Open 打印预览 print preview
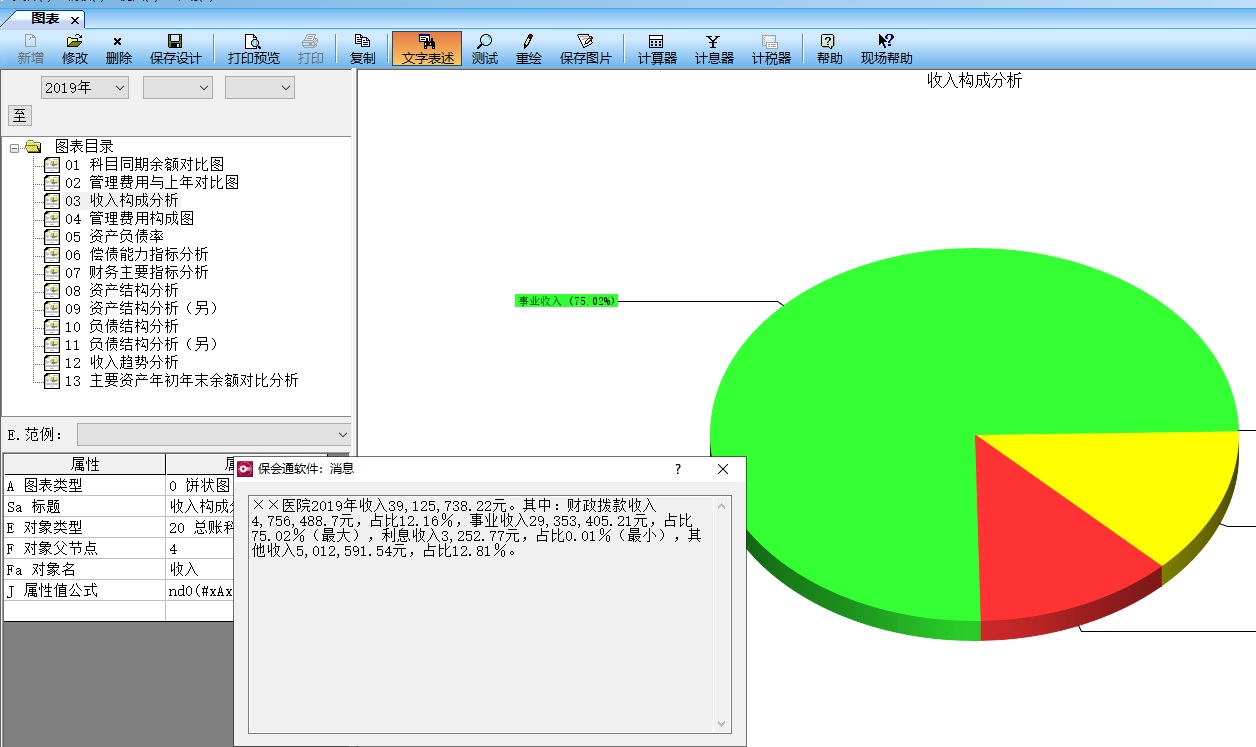The image size is (1256, 747). click(x=253, y=48)
